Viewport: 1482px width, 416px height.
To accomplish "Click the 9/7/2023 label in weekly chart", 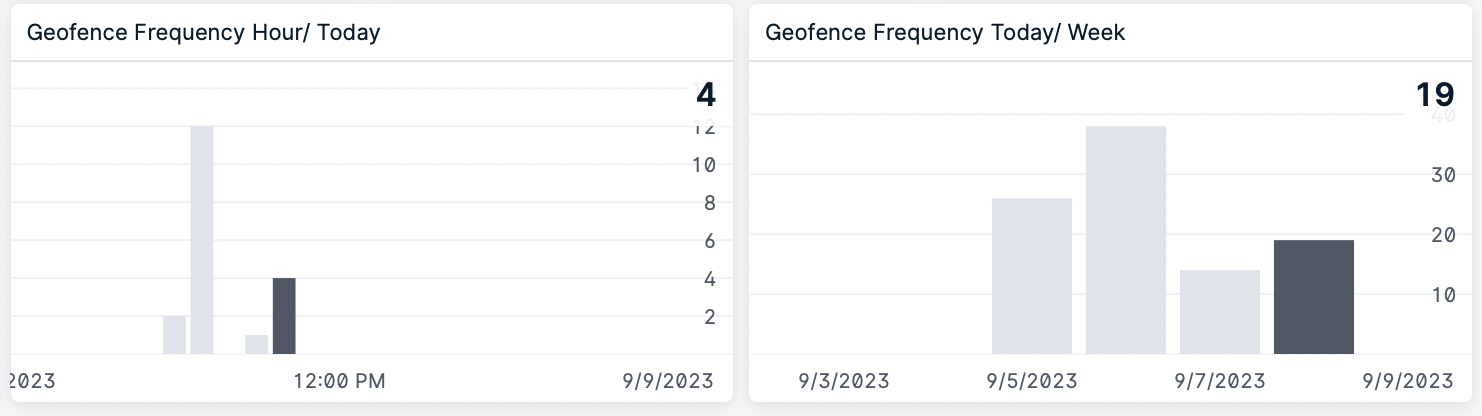I will [x=1220, y=381].
